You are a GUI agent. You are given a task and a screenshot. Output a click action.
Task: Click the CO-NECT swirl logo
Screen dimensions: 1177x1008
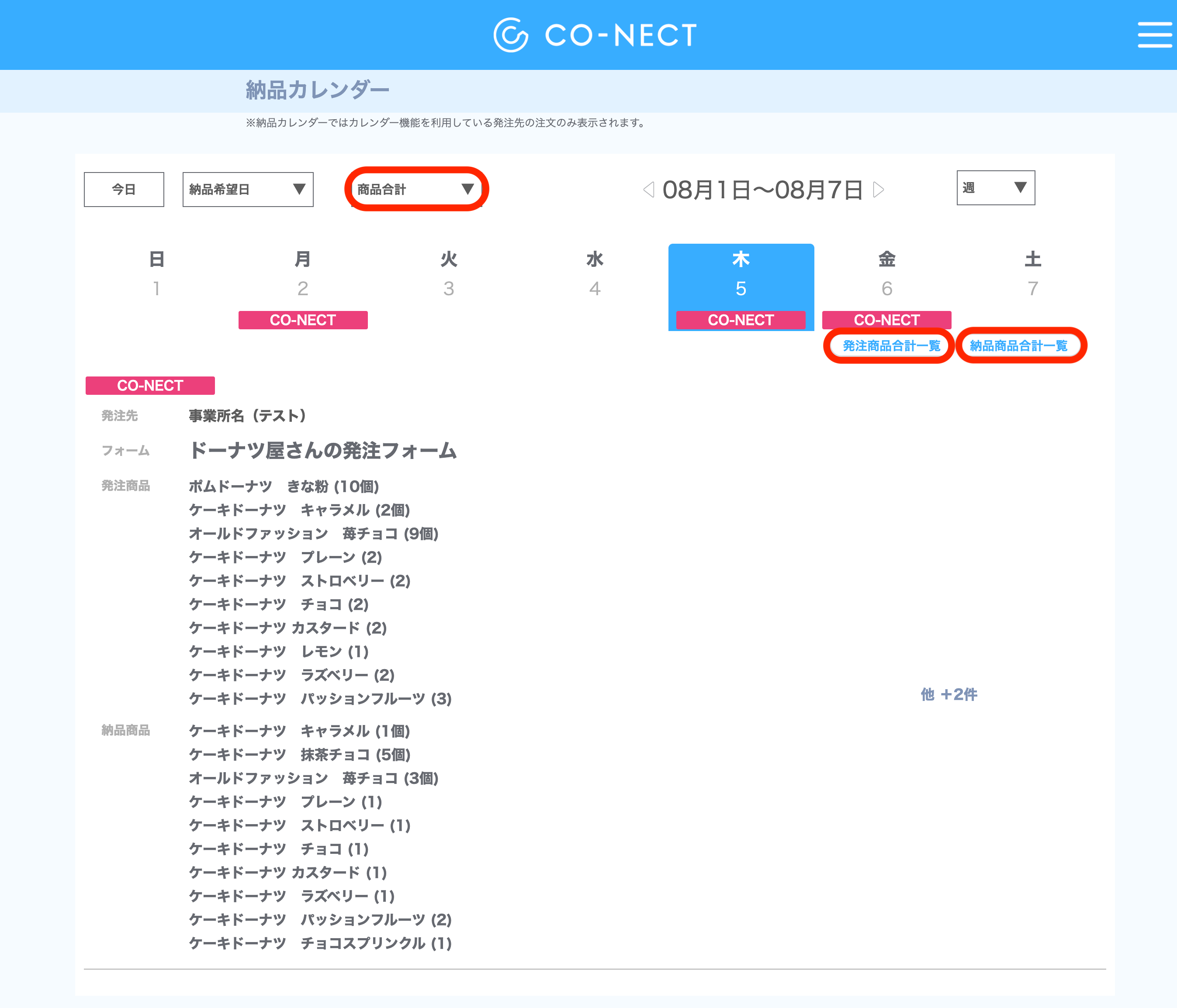[x=511, y=35]
